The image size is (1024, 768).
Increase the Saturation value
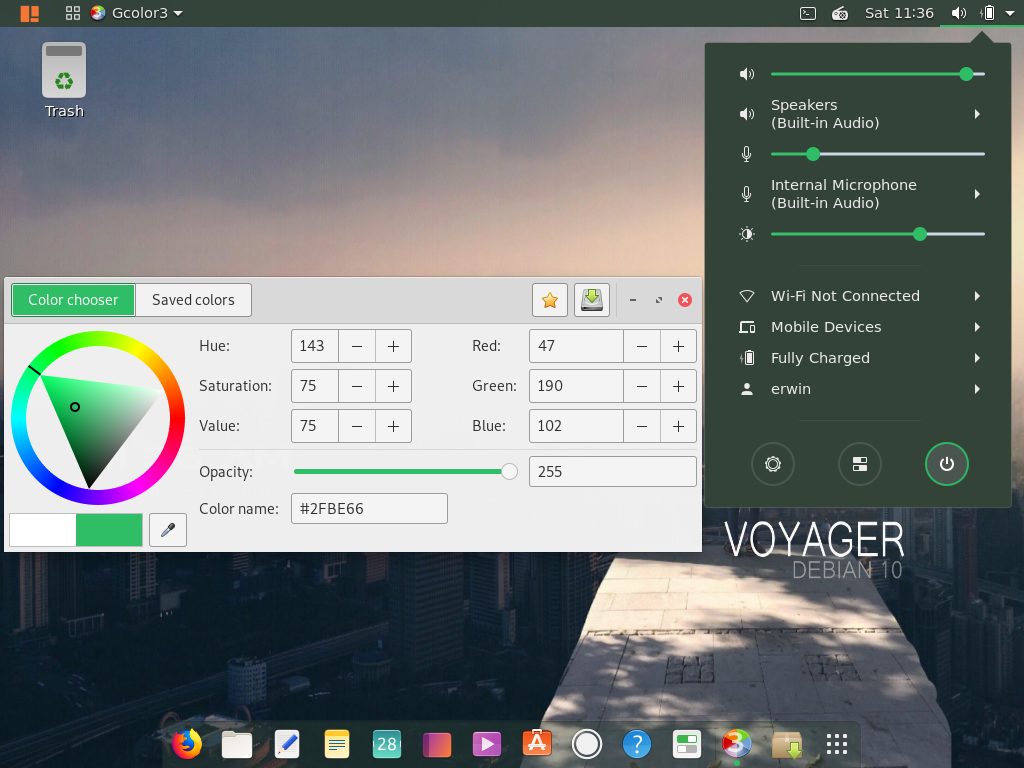tap(393, 386)
